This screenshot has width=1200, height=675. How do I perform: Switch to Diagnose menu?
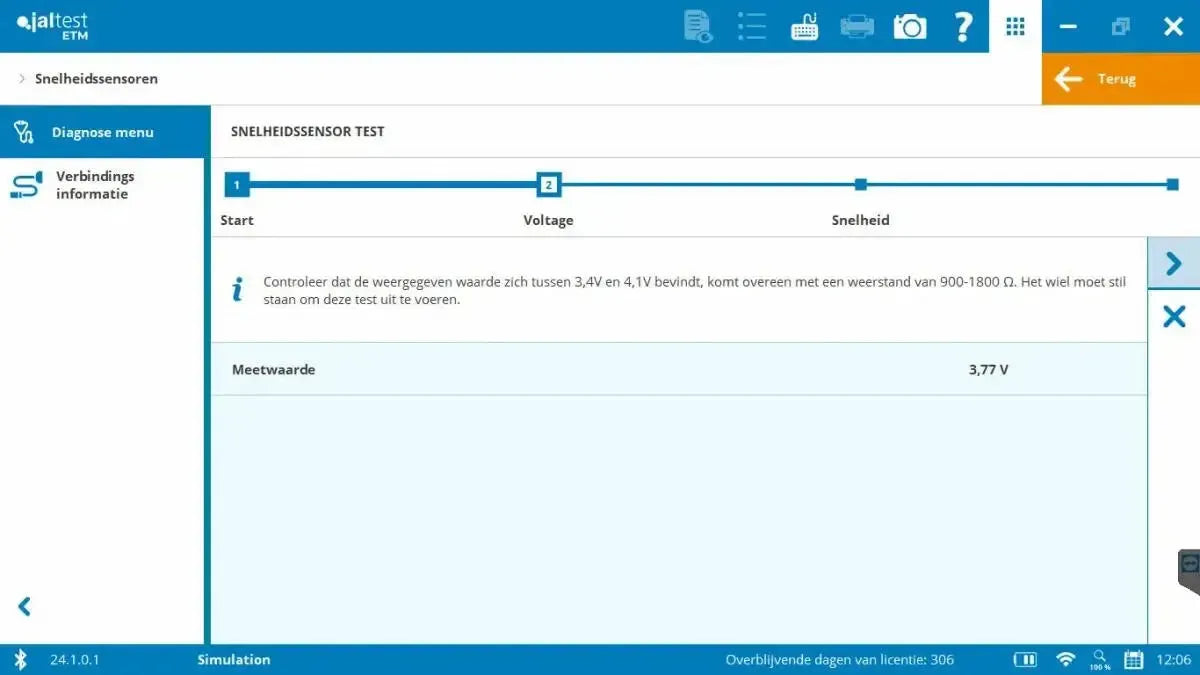(x=100, y=131)
